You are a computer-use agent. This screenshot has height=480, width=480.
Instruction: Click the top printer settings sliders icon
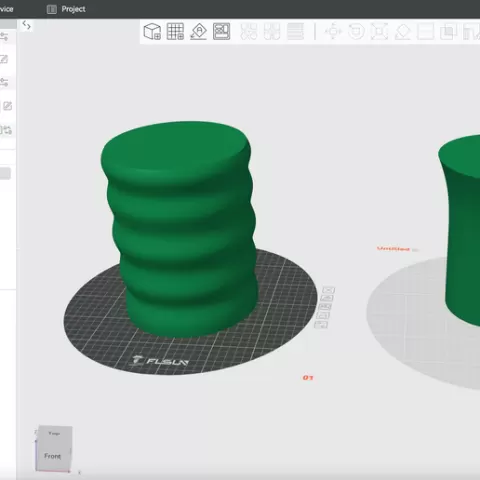pyautogui.click(x=4, y=37)
